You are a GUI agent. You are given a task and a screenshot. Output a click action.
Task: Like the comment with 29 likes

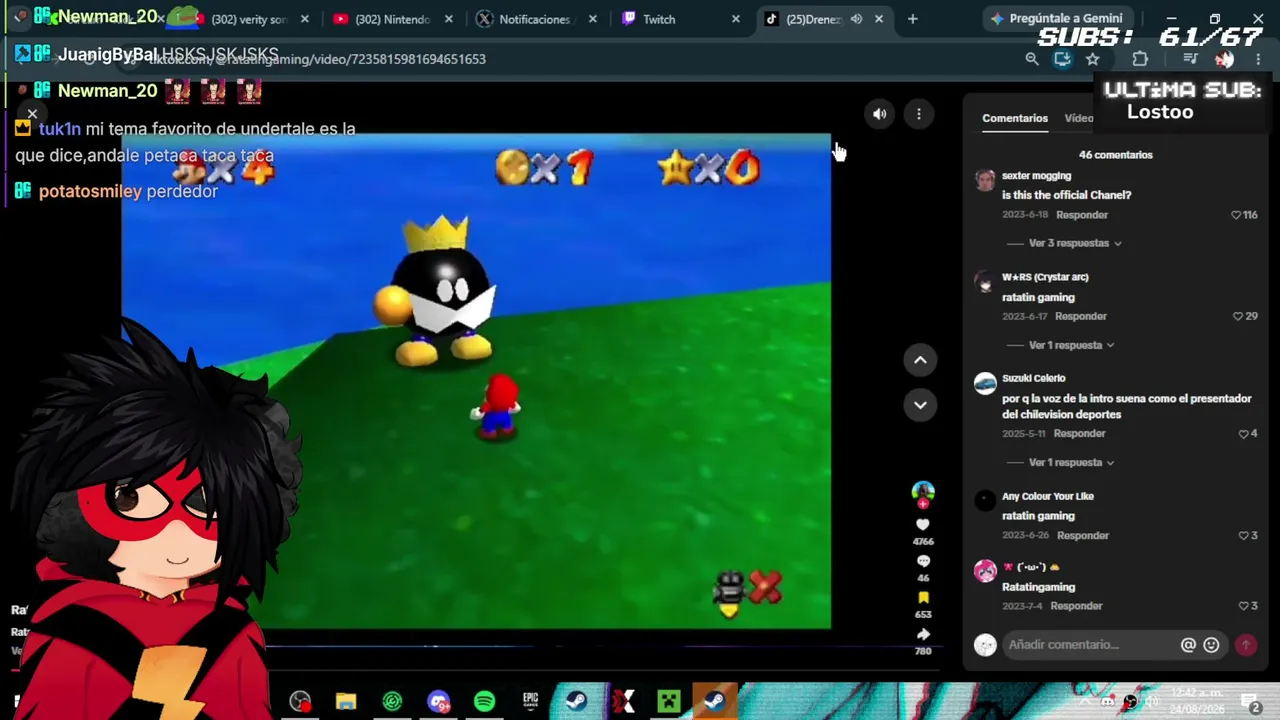pyautogui.click(x=1238, y=316)
